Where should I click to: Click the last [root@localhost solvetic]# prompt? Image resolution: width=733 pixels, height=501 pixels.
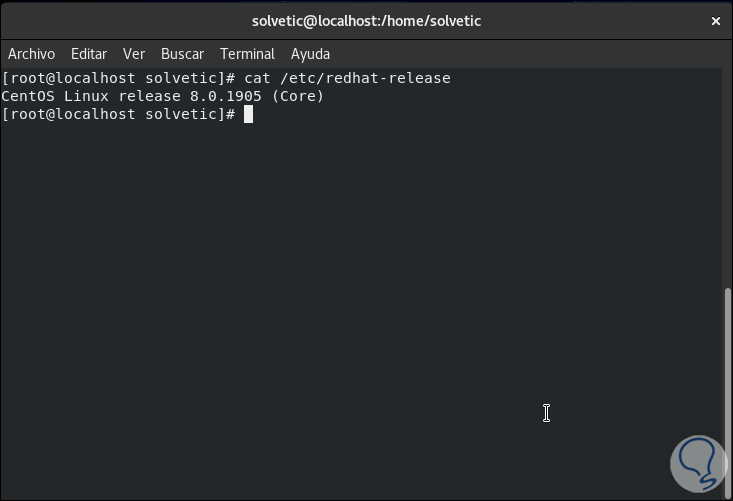coord(118,114)
